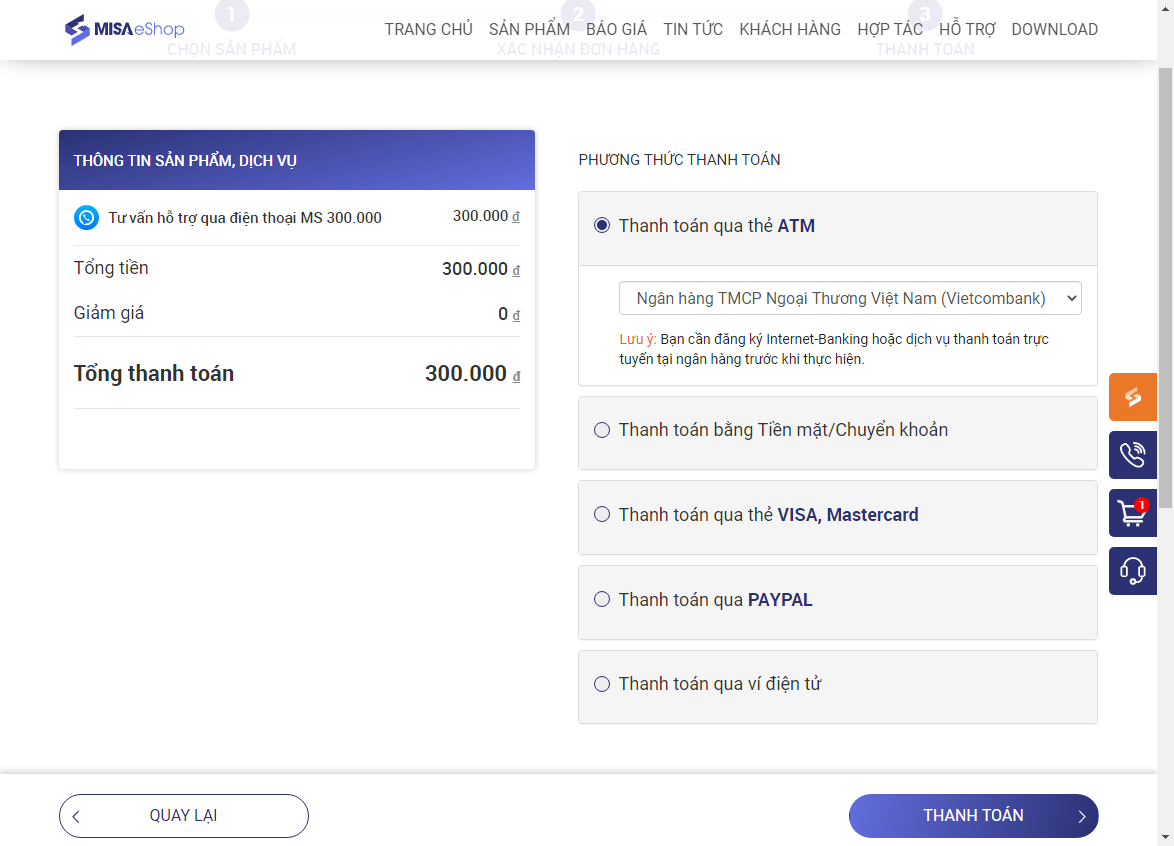Click the MISA eShop logo
The image size is (1174, 846).
[124, 29]
